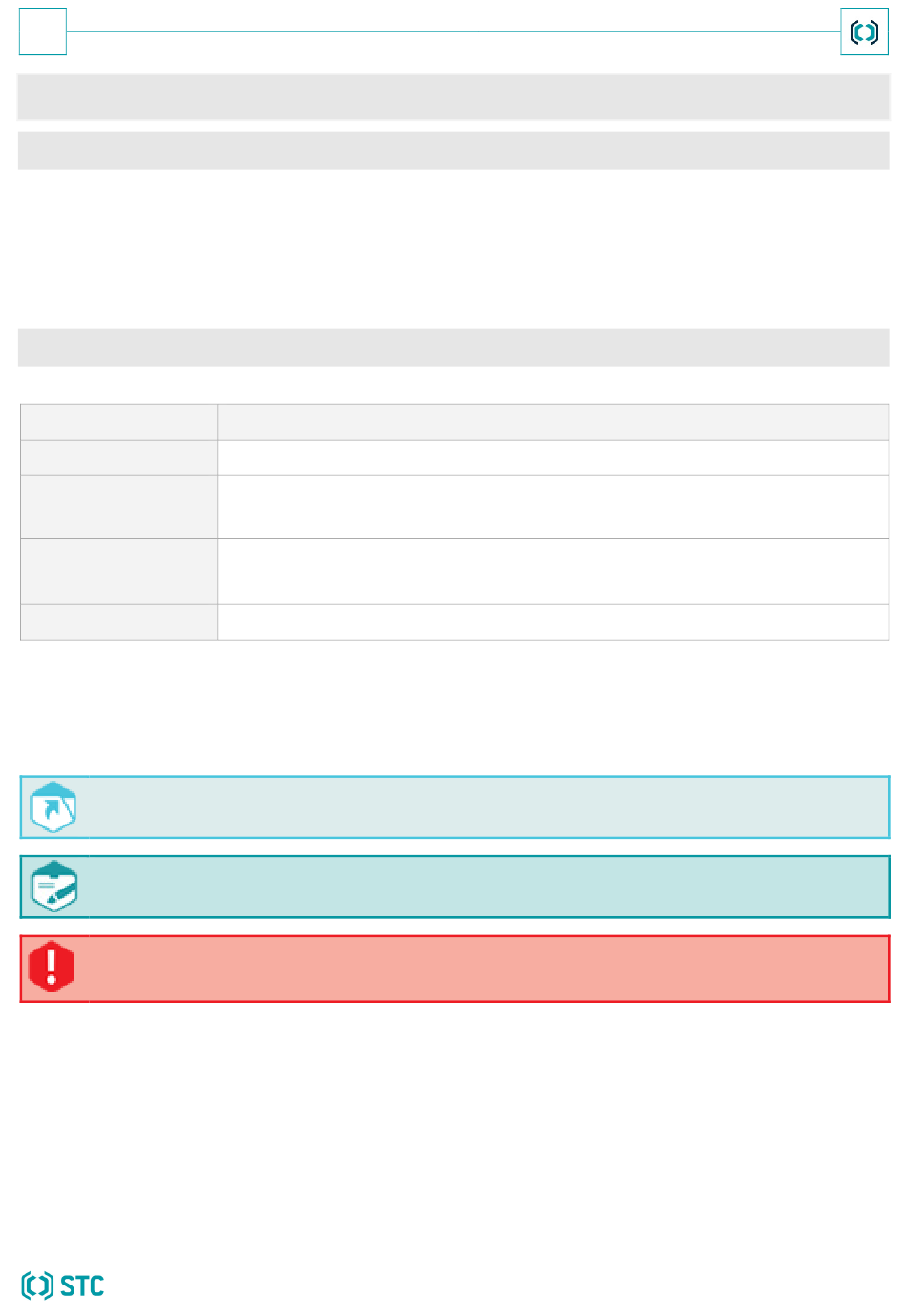This screenshot has height=1316, width=907.
Task: Click the tallest gray heading bar
Action: [453, 97]
